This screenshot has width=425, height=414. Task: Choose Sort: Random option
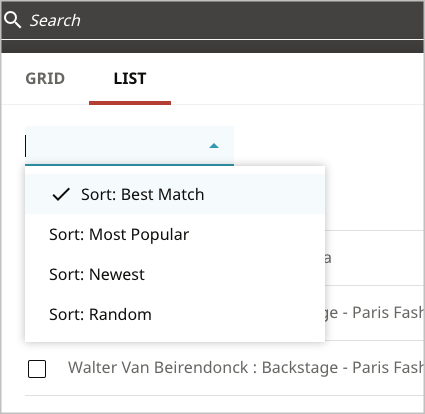[175, 314]
